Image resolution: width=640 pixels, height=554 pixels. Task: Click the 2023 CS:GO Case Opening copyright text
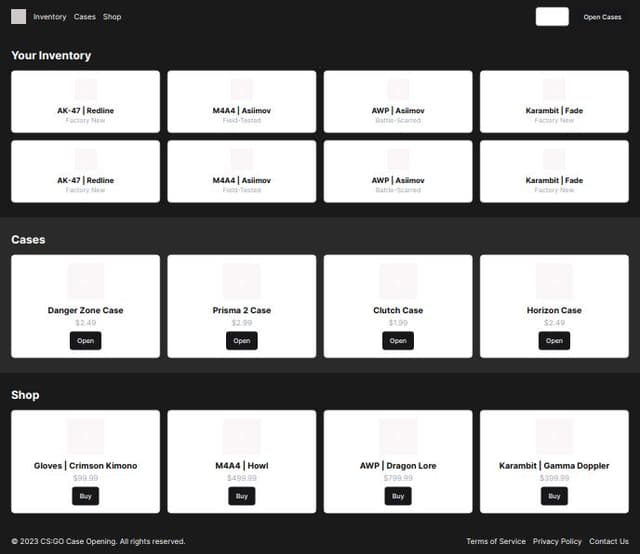tap(98, 541)
